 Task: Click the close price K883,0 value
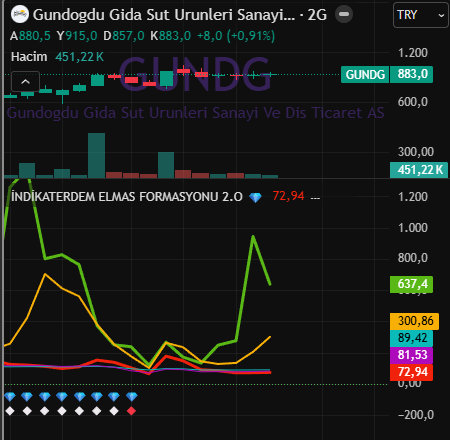[170, 36]
